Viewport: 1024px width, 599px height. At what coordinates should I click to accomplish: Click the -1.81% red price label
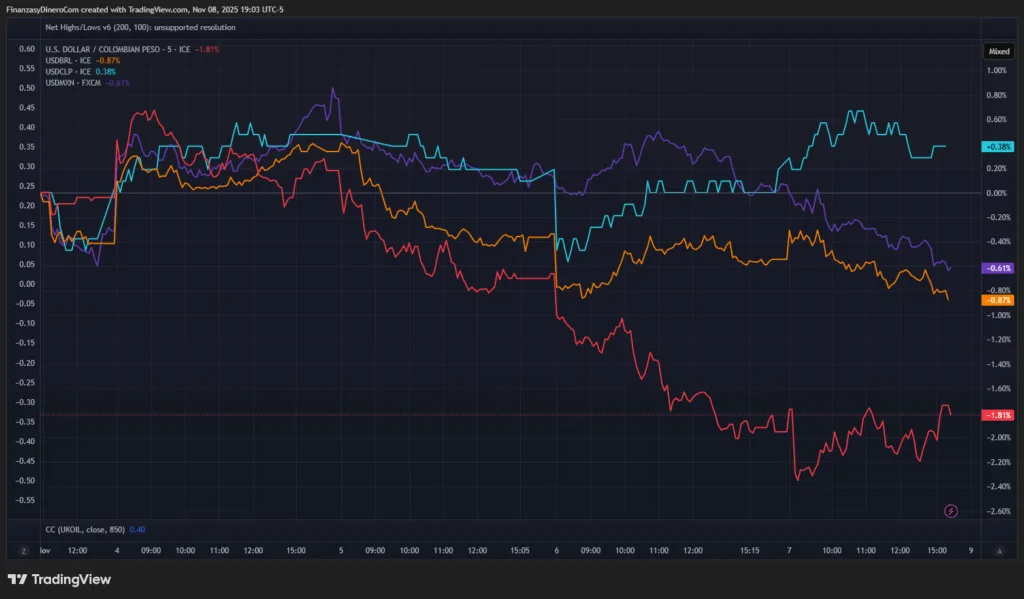coord(998,414)
